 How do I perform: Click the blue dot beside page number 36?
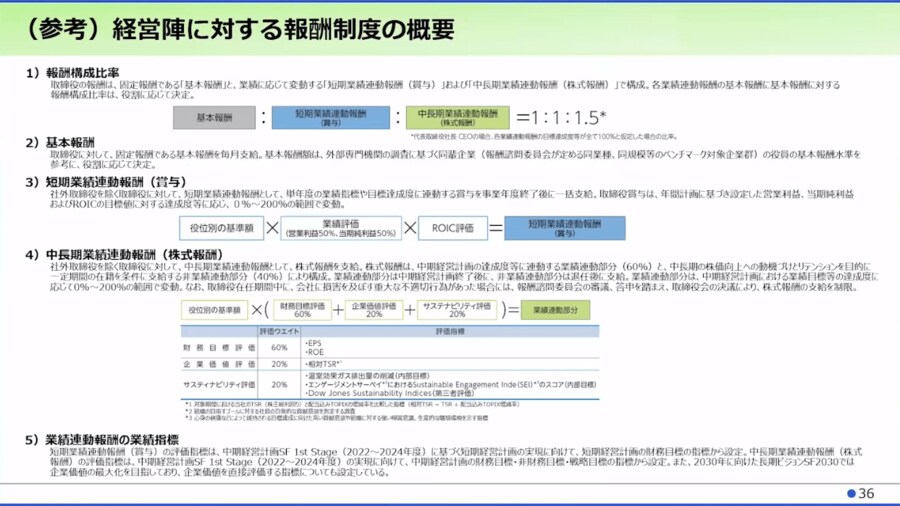point(852,493)
